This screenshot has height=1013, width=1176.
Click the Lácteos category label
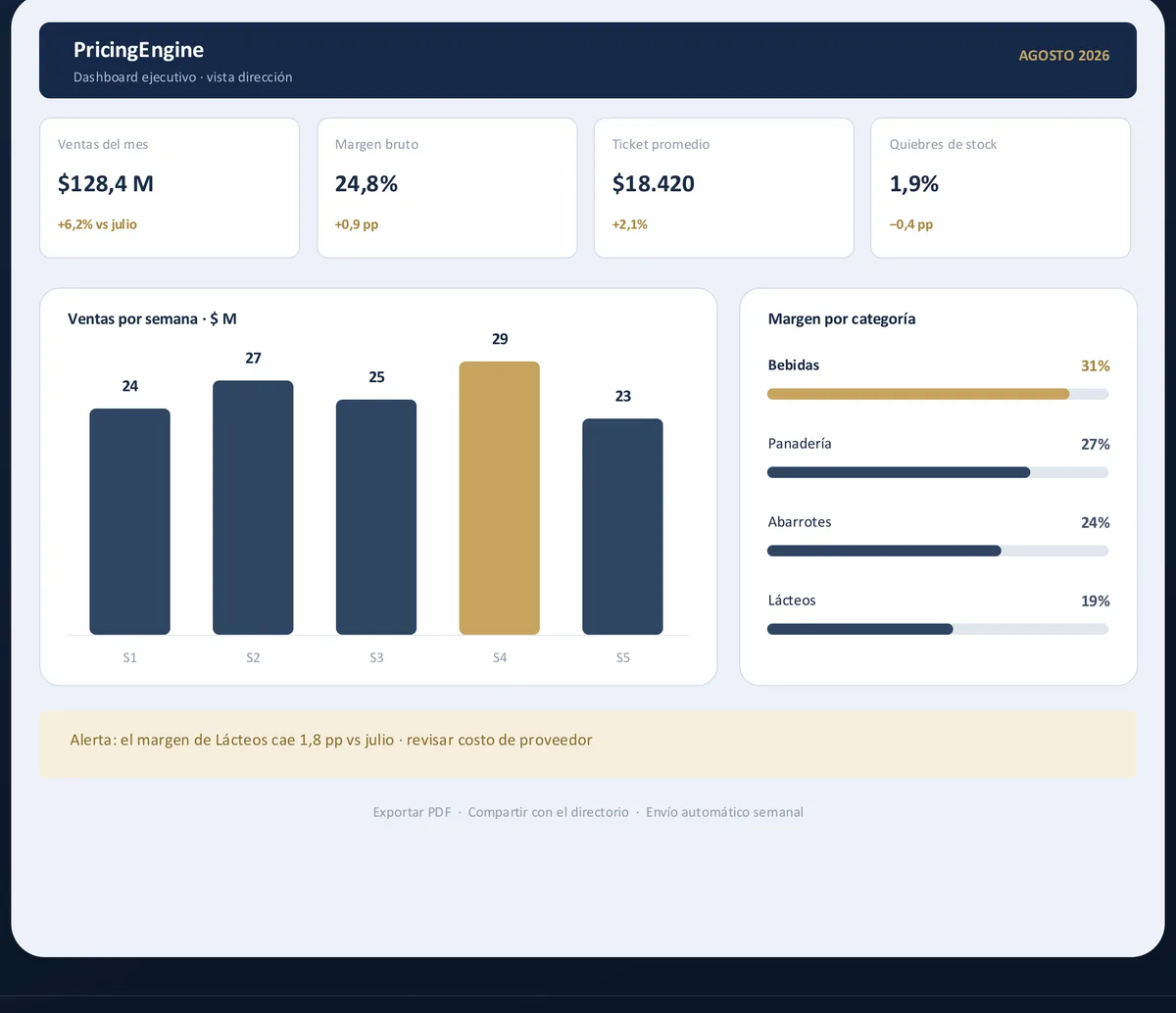point(792,601)
